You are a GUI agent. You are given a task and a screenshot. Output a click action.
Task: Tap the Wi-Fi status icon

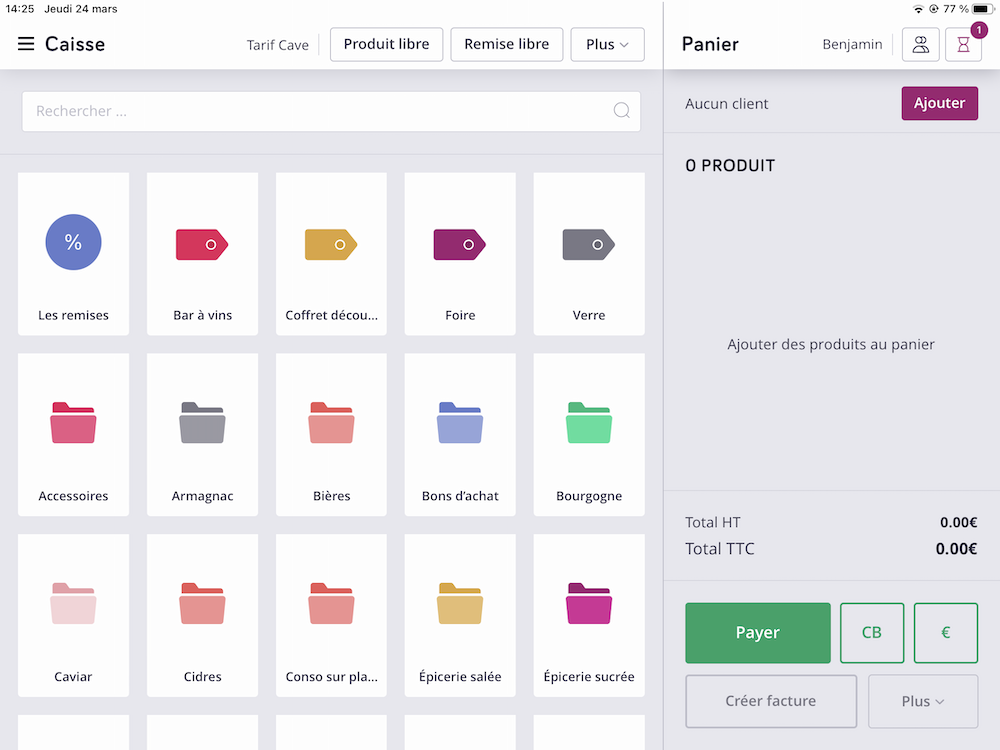coord(918,9)
